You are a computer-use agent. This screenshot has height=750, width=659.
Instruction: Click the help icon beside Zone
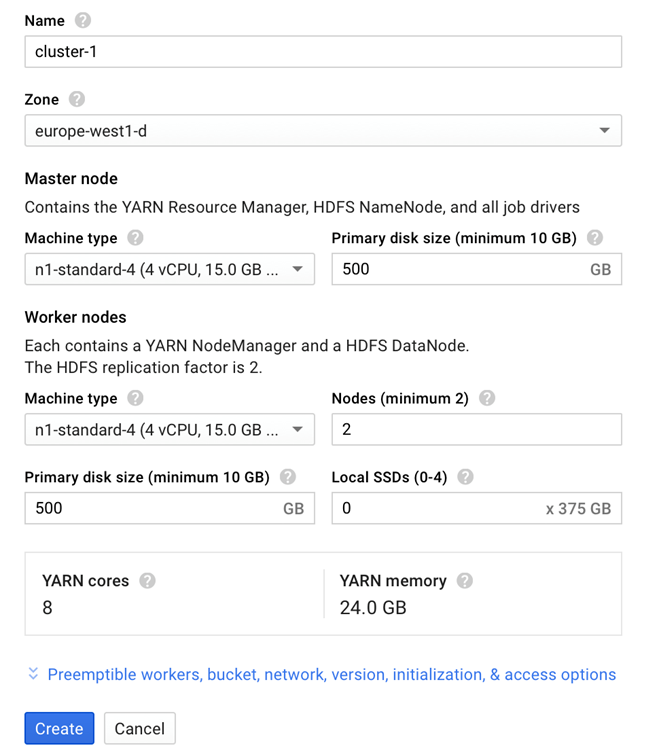[77, 99]
